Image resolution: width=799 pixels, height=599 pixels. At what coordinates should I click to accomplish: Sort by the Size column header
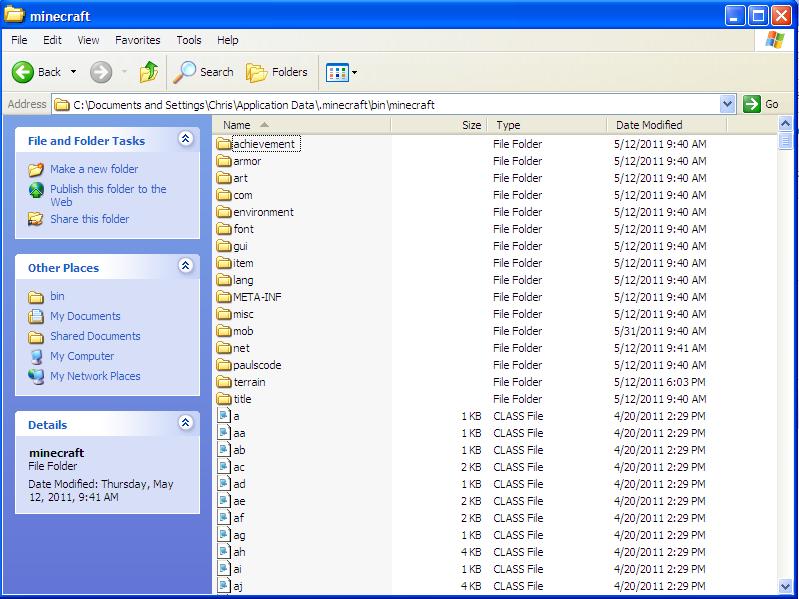[439, 125]
